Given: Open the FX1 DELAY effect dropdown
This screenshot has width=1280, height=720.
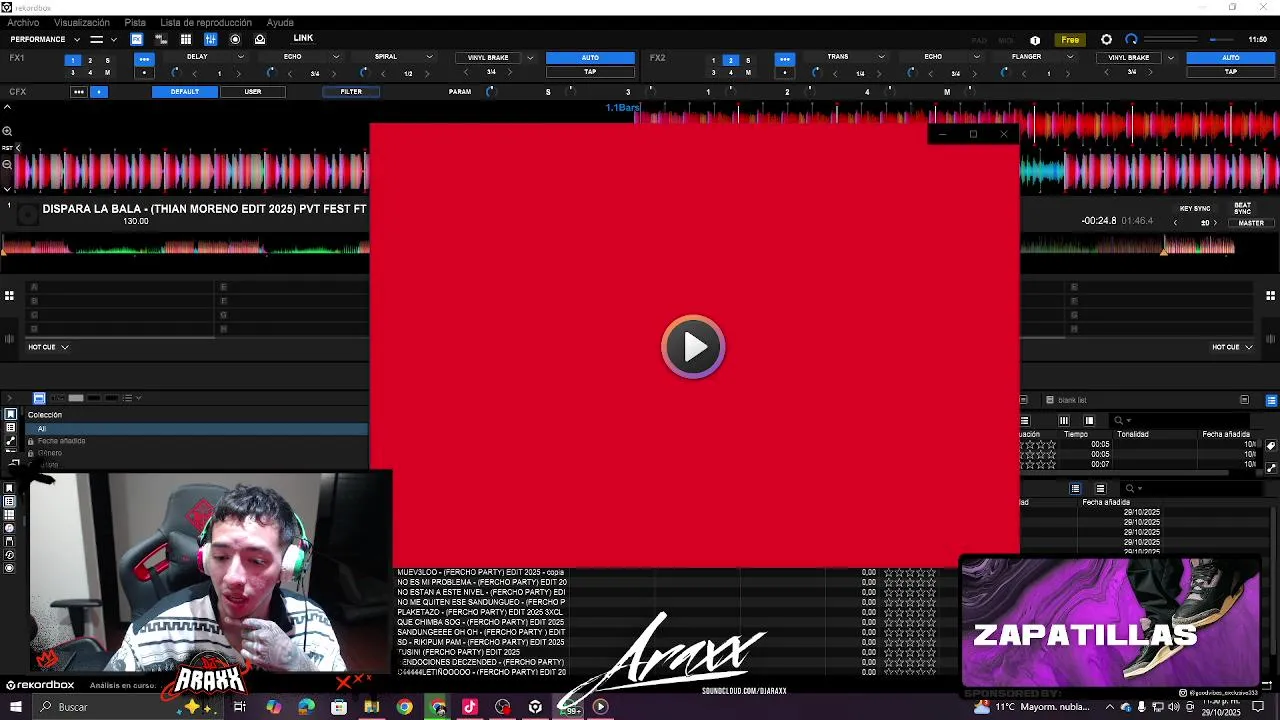Looking at the screenshot, I should (x=240, y=57).
